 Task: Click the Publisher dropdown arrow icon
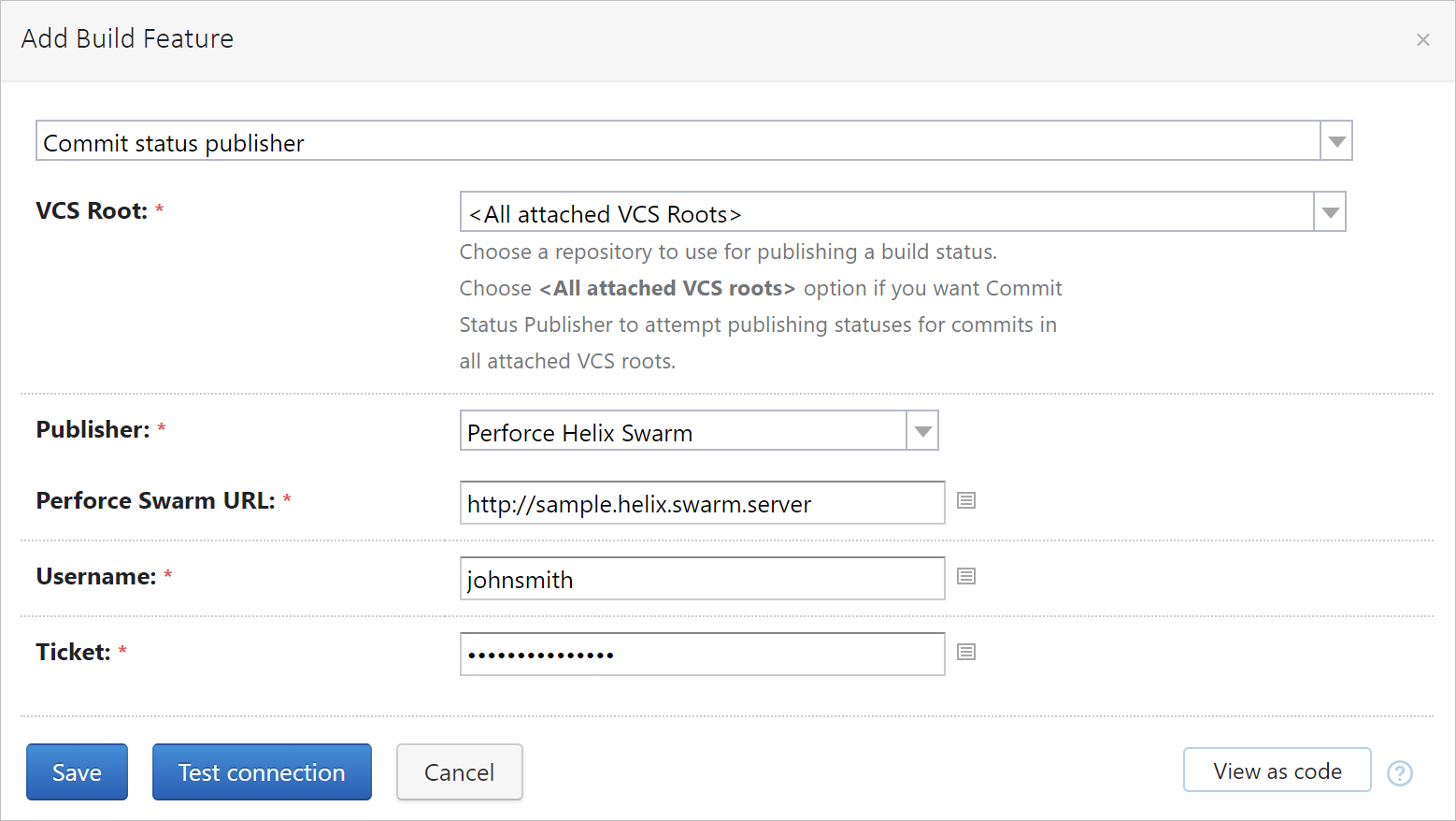921,430
